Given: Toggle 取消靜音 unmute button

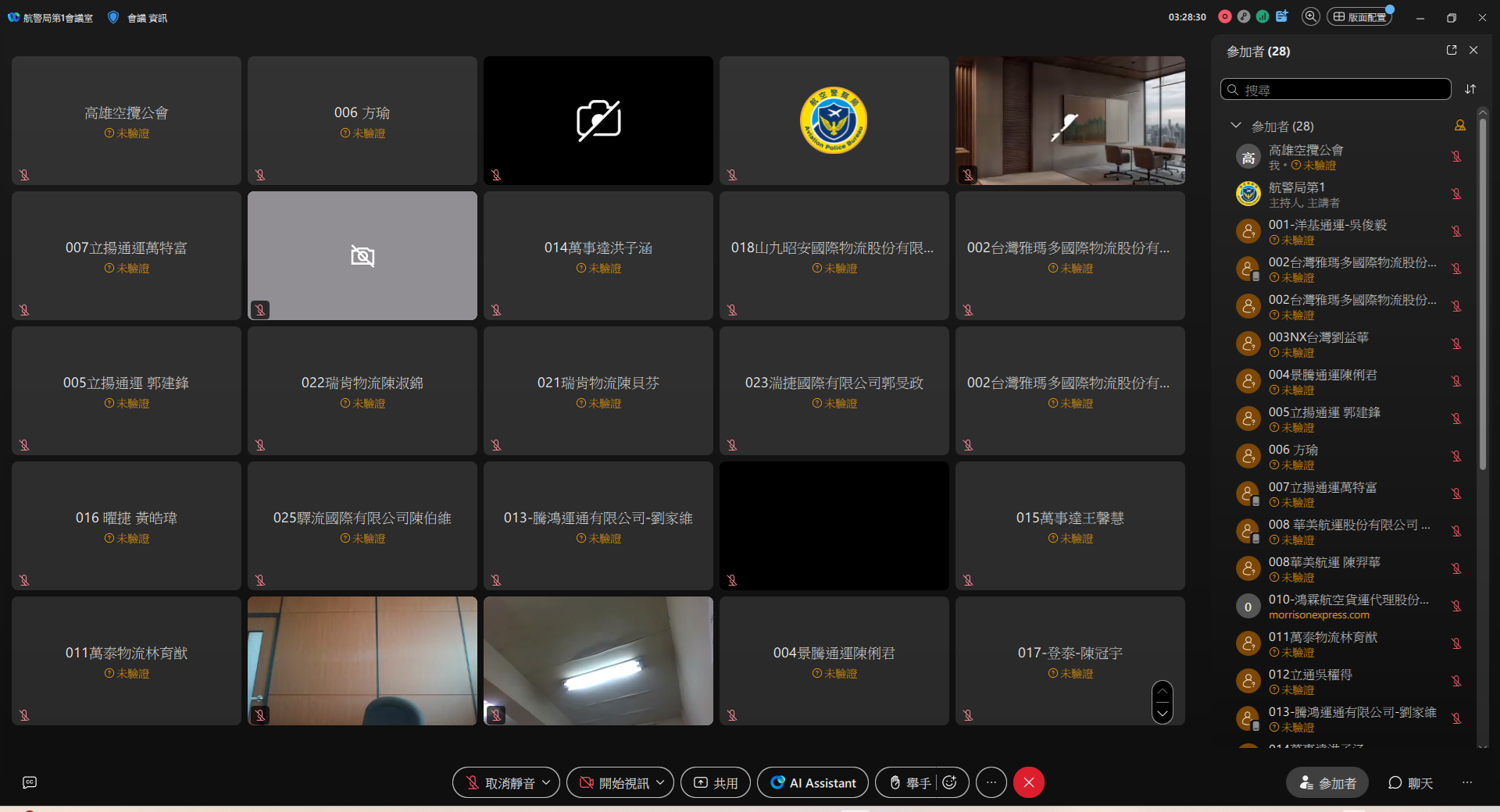Looking at the screenshot, I should coord(500,782).
